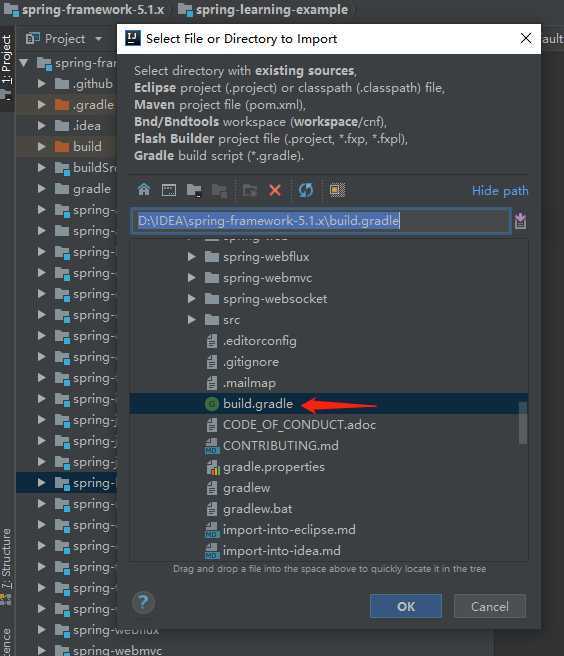
Task: Collapse the spring-framework root project node
Action: tap(24, 63)
